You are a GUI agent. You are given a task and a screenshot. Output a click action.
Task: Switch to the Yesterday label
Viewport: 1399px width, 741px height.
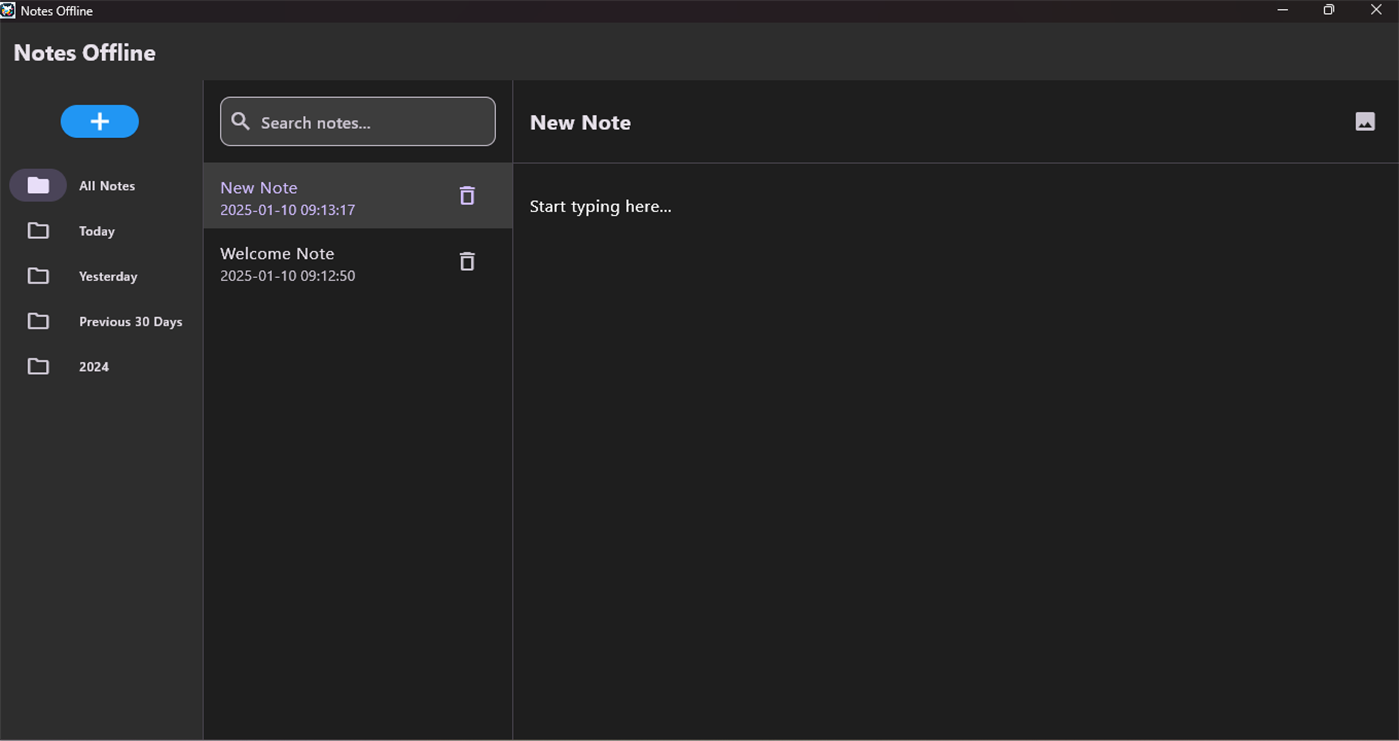[x=108, y=276]
